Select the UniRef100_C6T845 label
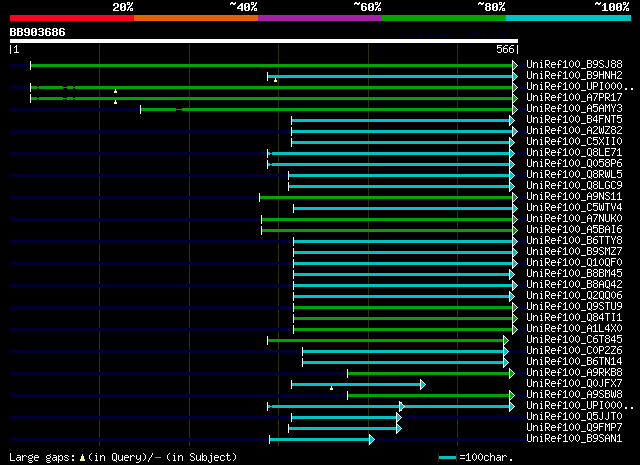Screen dimensions: 640x465 click(574, 340)
